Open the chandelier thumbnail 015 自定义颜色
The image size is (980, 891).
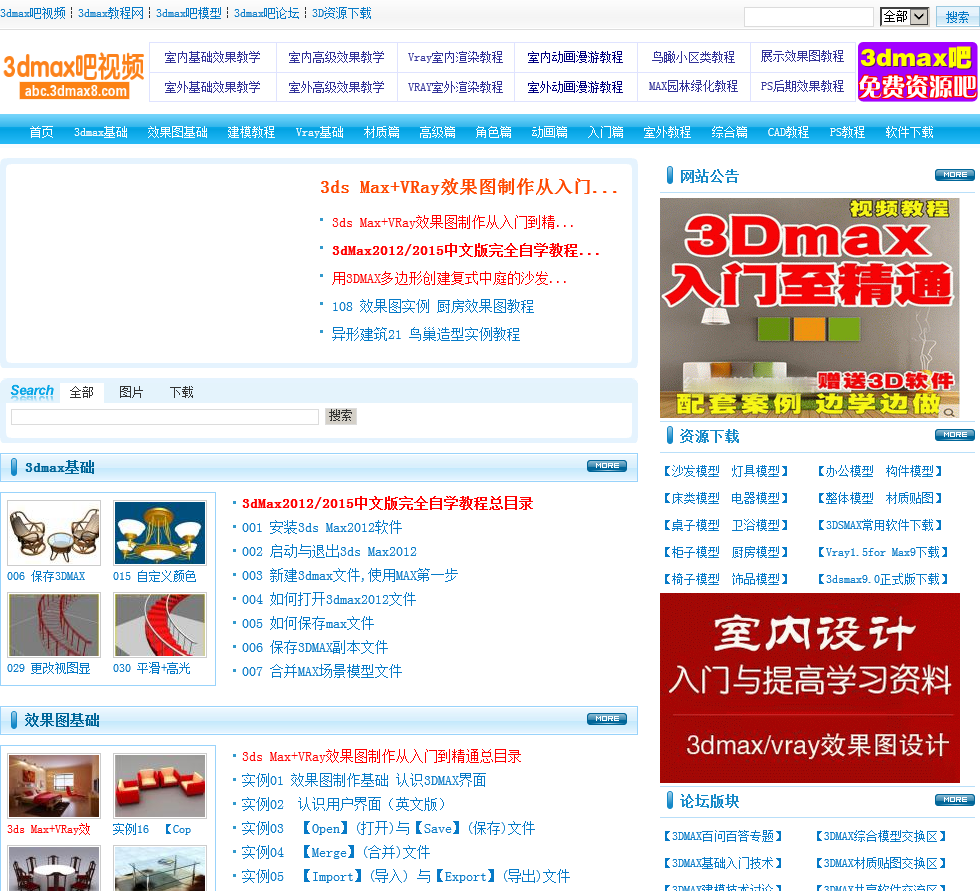tap(159, 533)
